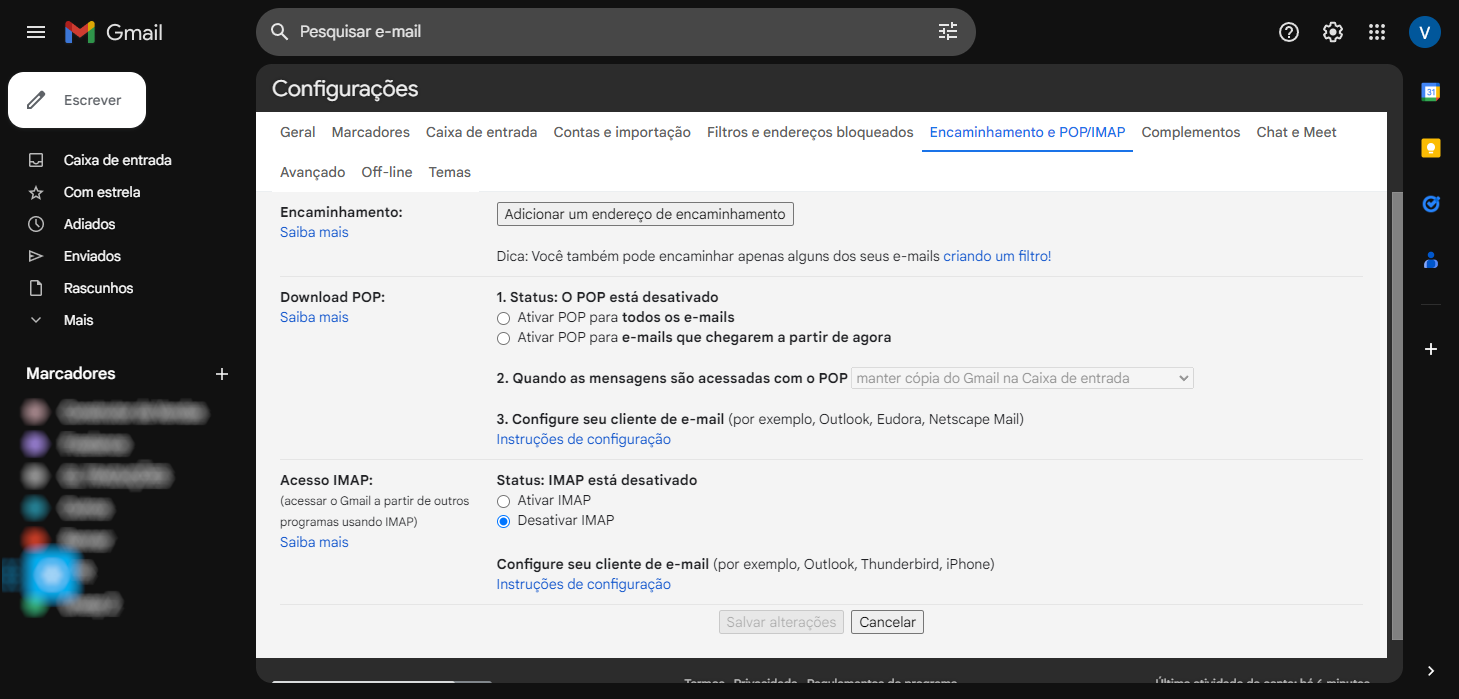Switch to Contas e importação tab

point(622,132)
